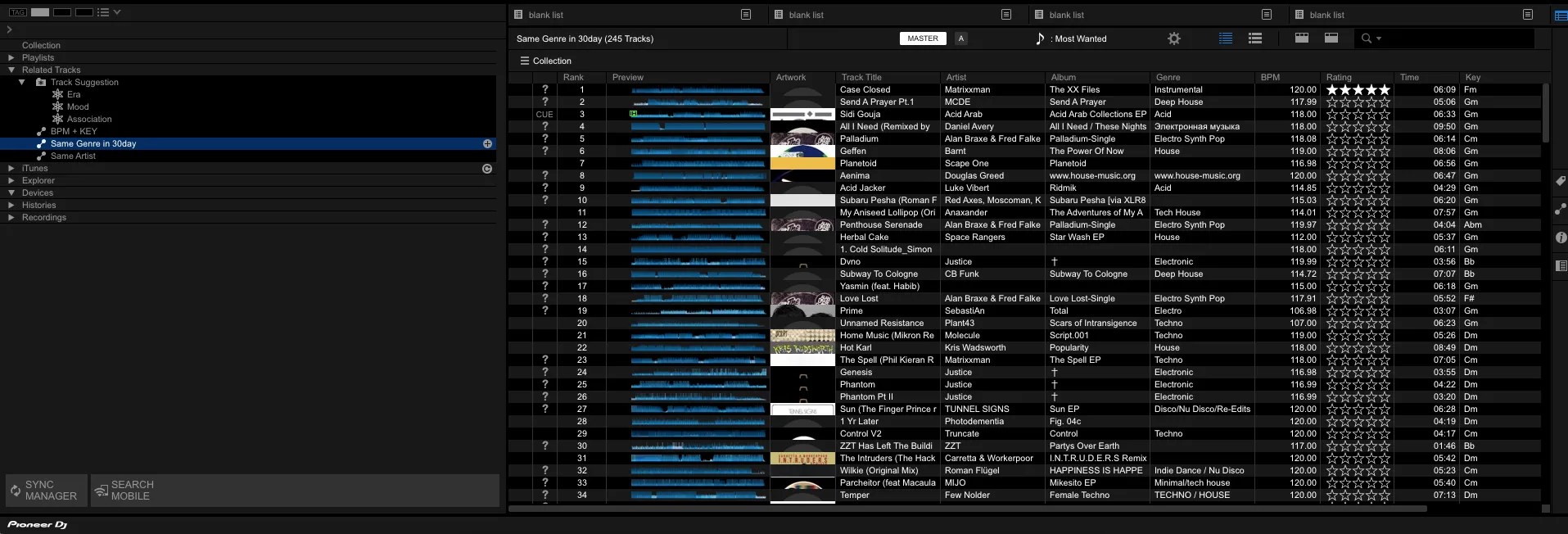This screenshot has width=1568, height=534.
Task: Expand the Histories tree node
Action: pyautogui.click(x=11, y=205)
